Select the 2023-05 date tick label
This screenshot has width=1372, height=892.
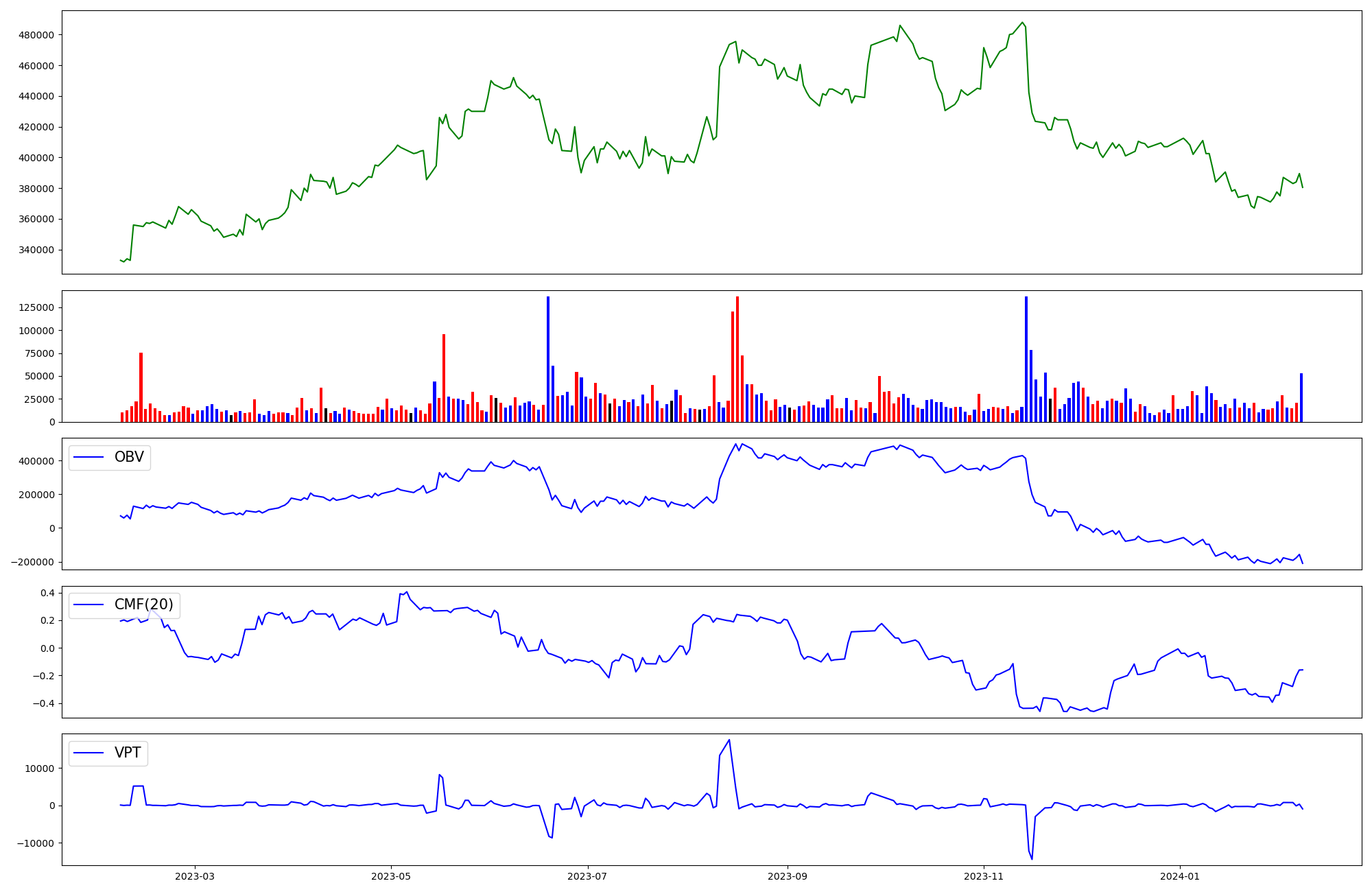[391, 876]
